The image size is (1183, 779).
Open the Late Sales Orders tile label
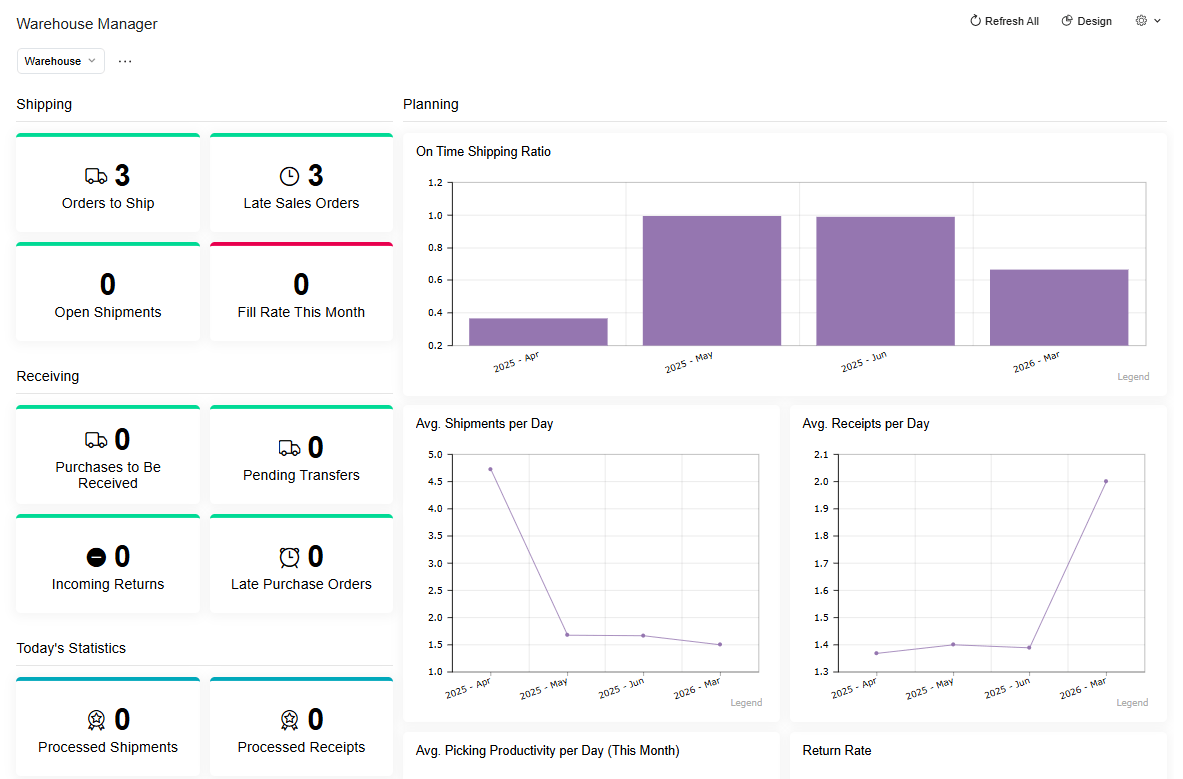click(301, 203)
